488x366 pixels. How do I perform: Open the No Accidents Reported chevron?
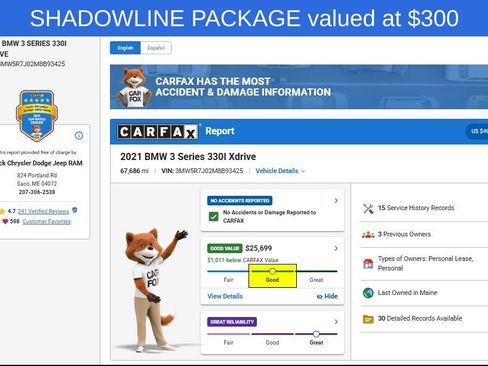click(x=336, y=201)
